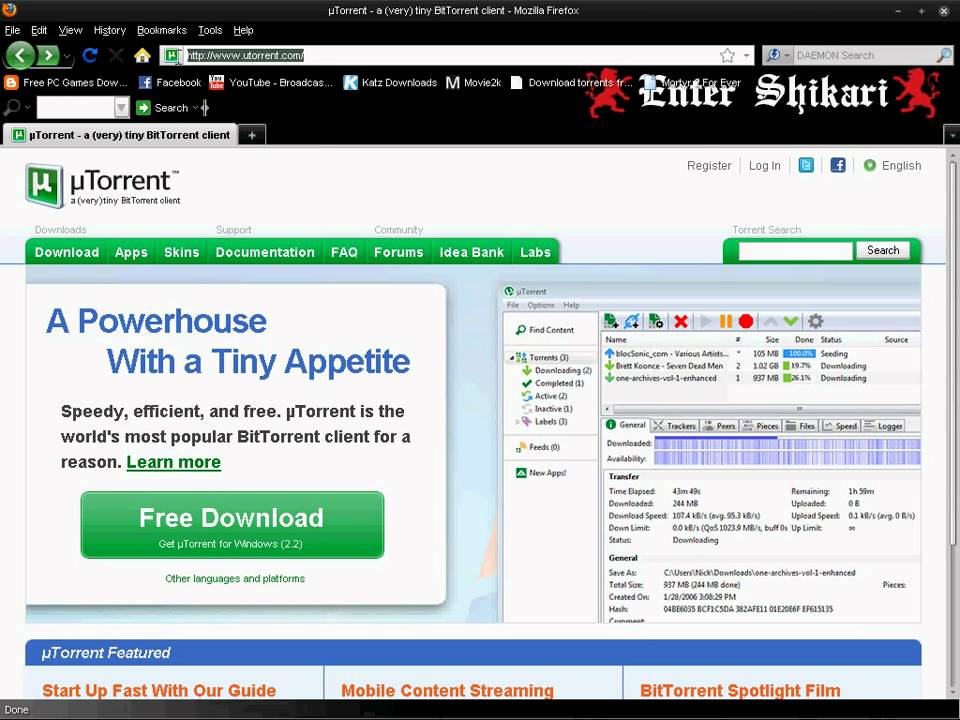Open the View menu

[x=70, y=30]
